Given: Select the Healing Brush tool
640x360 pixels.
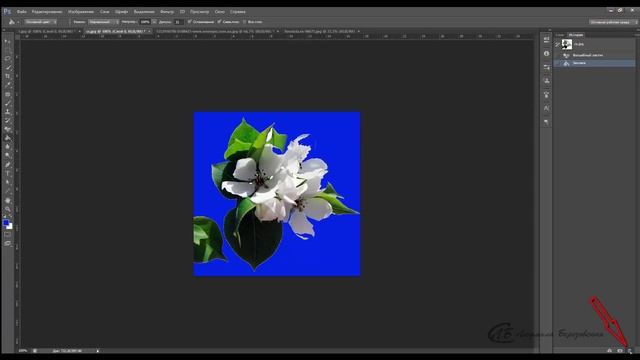Looking at the screenshot, I should [x=7, y=94].
